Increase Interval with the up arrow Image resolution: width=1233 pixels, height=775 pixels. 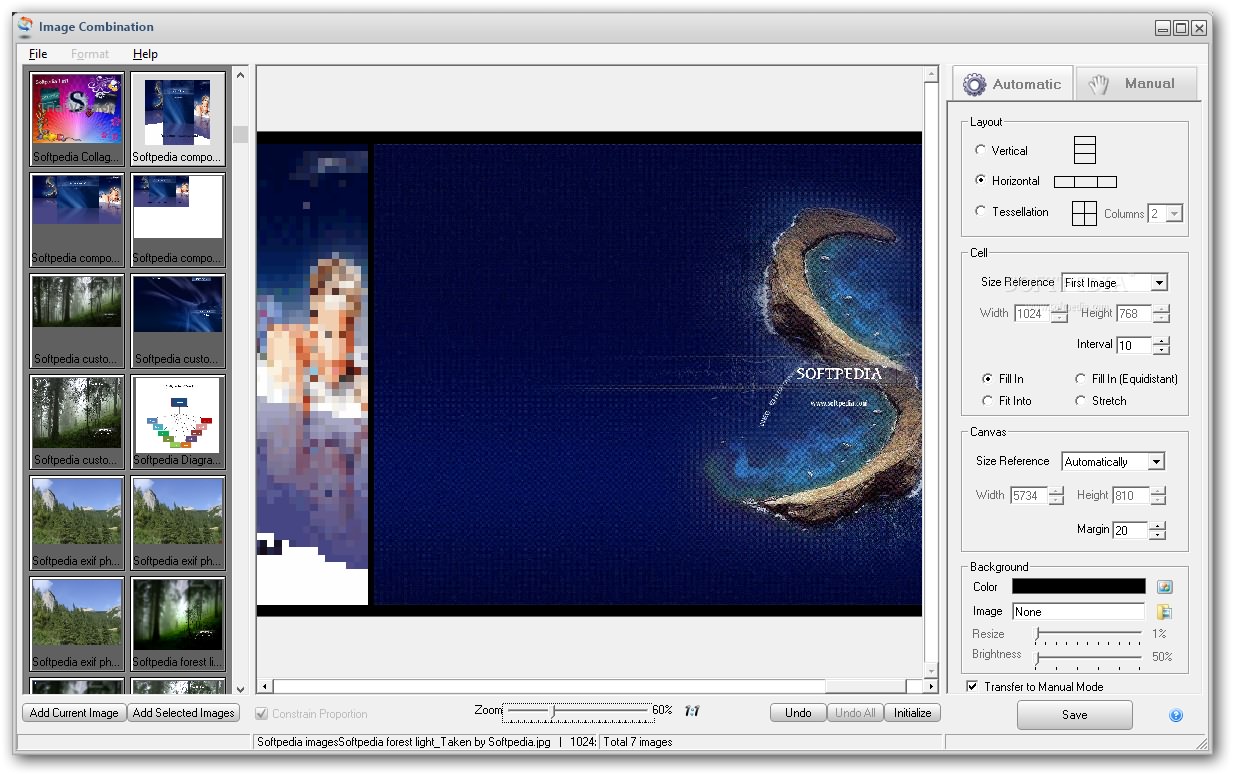point(1161,340)
